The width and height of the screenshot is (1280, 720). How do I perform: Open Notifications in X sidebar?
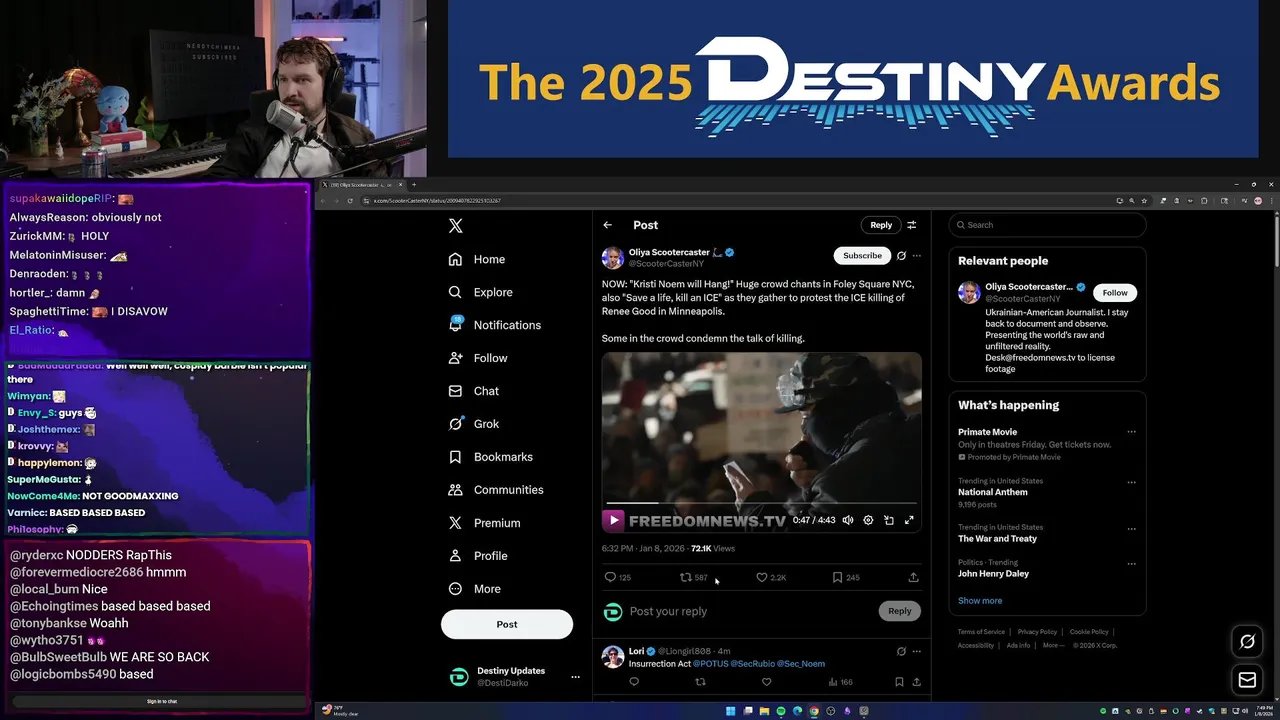pos(494,325)
